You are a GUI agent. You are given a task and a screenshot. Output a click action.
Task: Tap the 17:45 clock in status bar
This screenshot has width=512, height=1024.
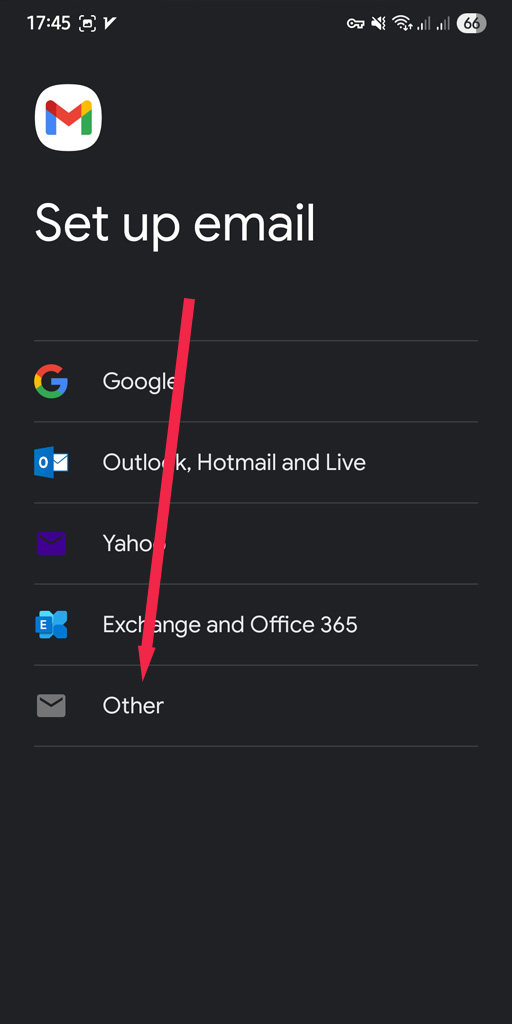click(x=49, y=24)
